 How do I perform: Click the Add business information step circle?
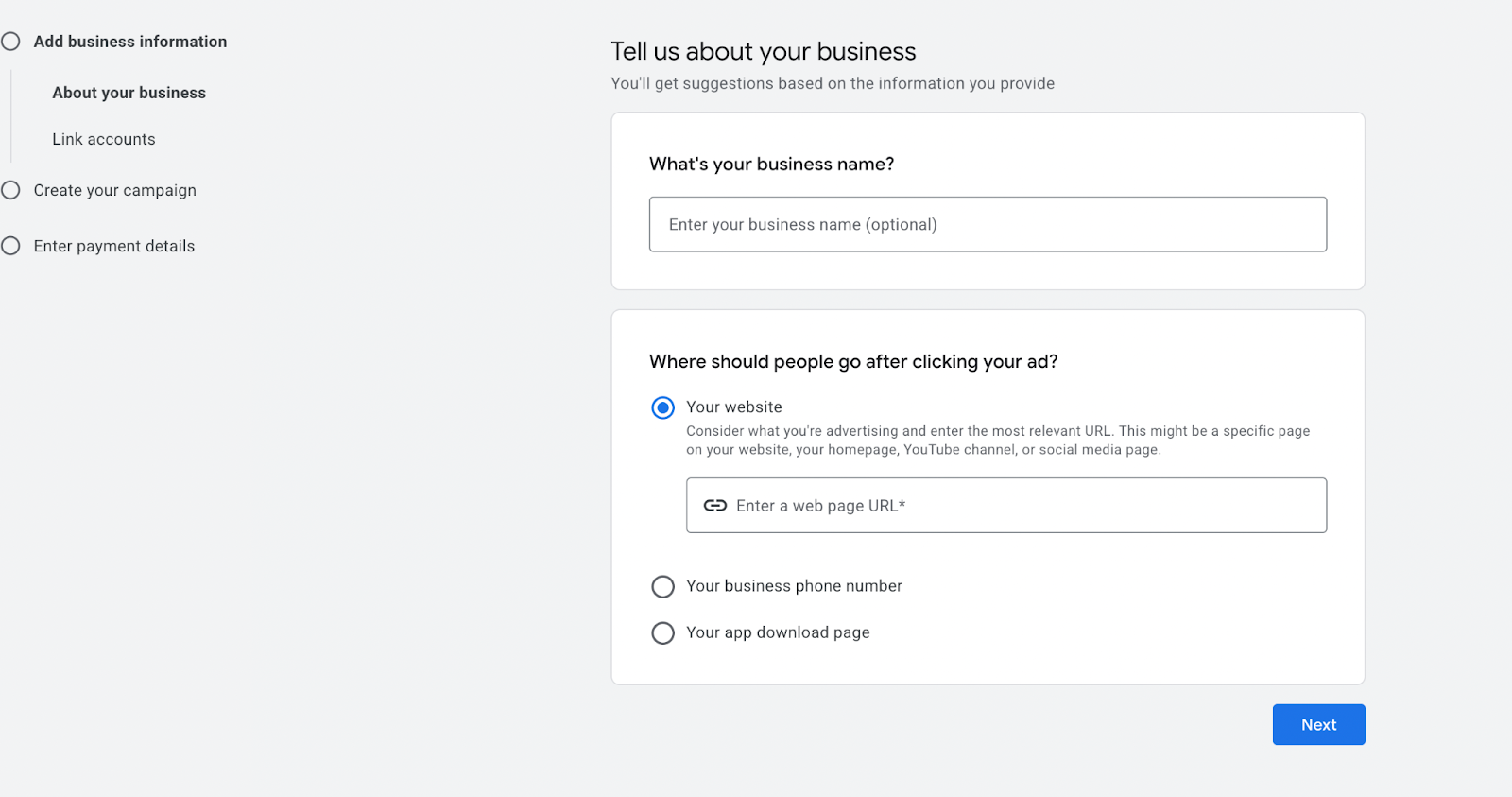(x=11, y=41)
